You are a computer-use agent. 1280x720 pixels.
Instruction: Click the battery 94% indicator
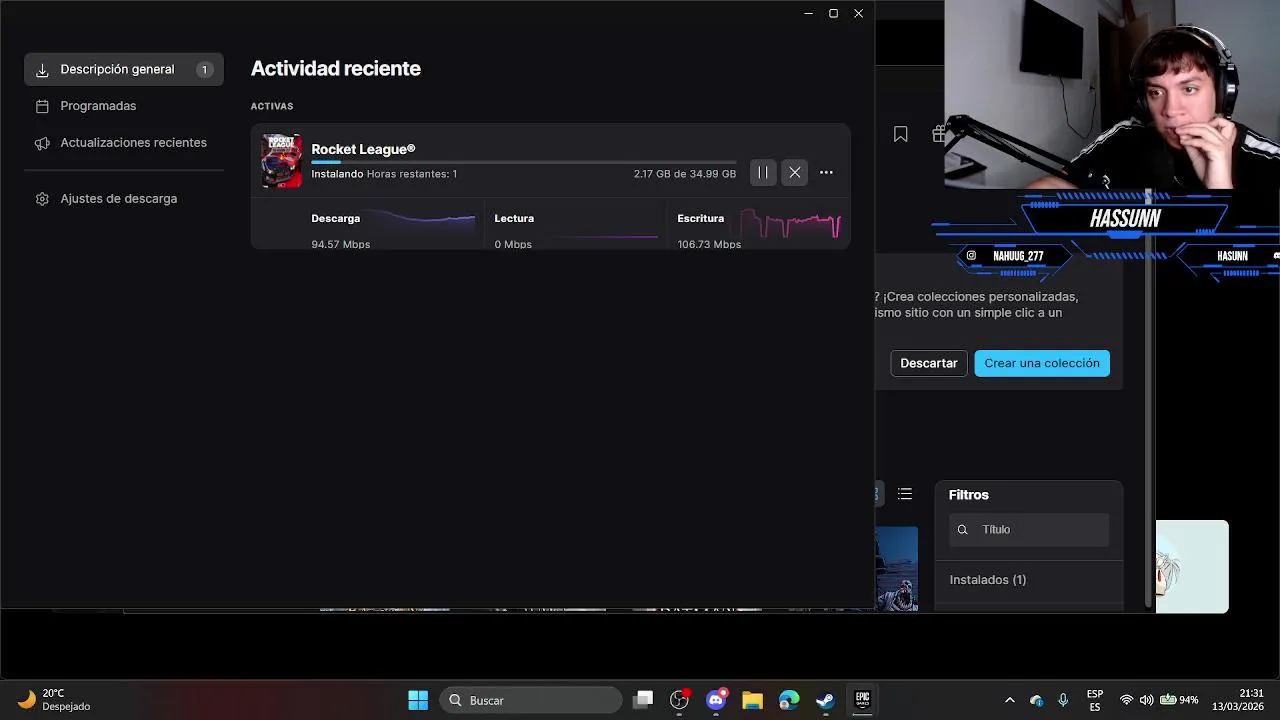(1178, 700)
